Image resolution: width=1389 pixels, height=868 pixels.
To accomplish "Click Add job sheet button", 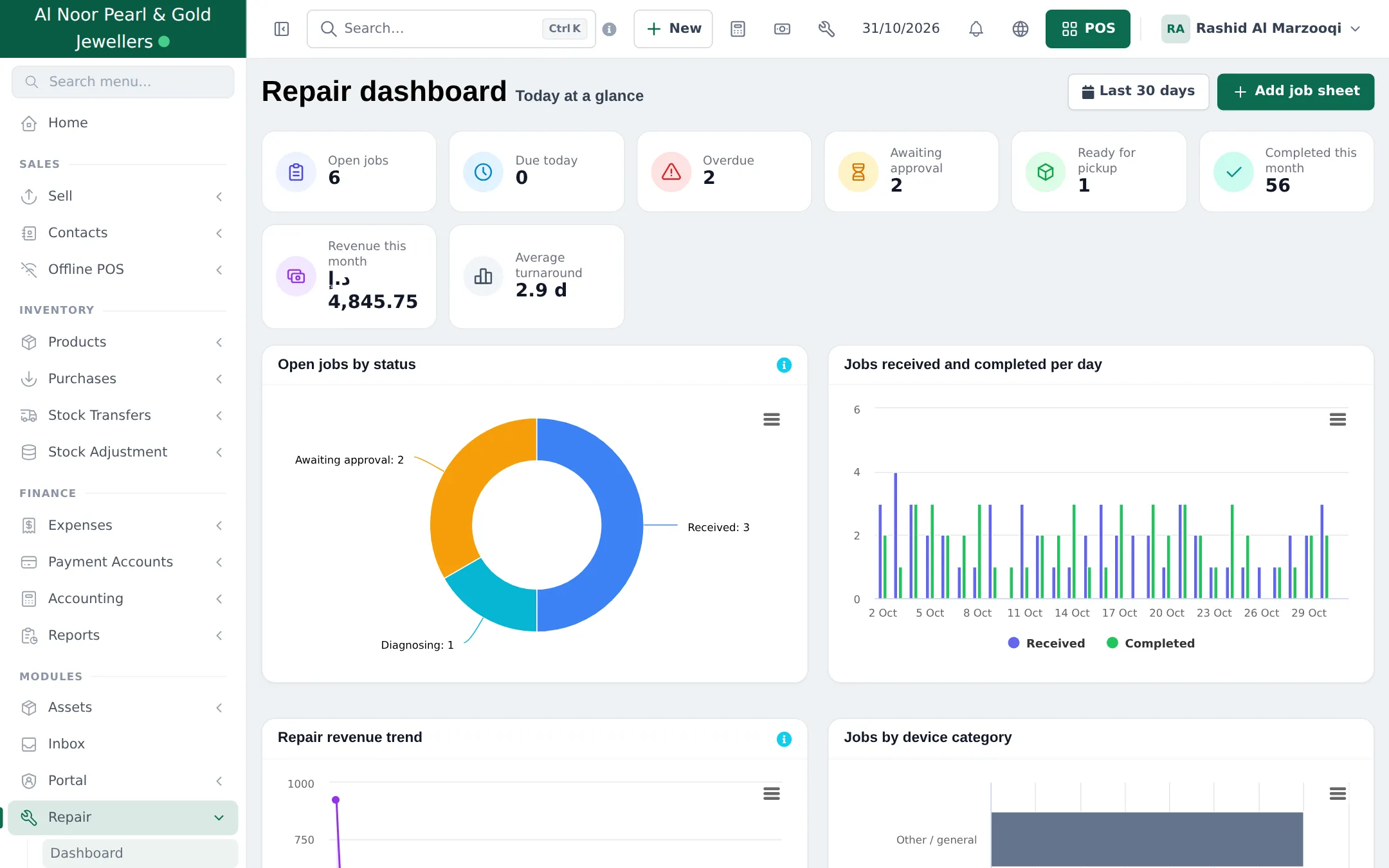I will (x=1295, y=91).
